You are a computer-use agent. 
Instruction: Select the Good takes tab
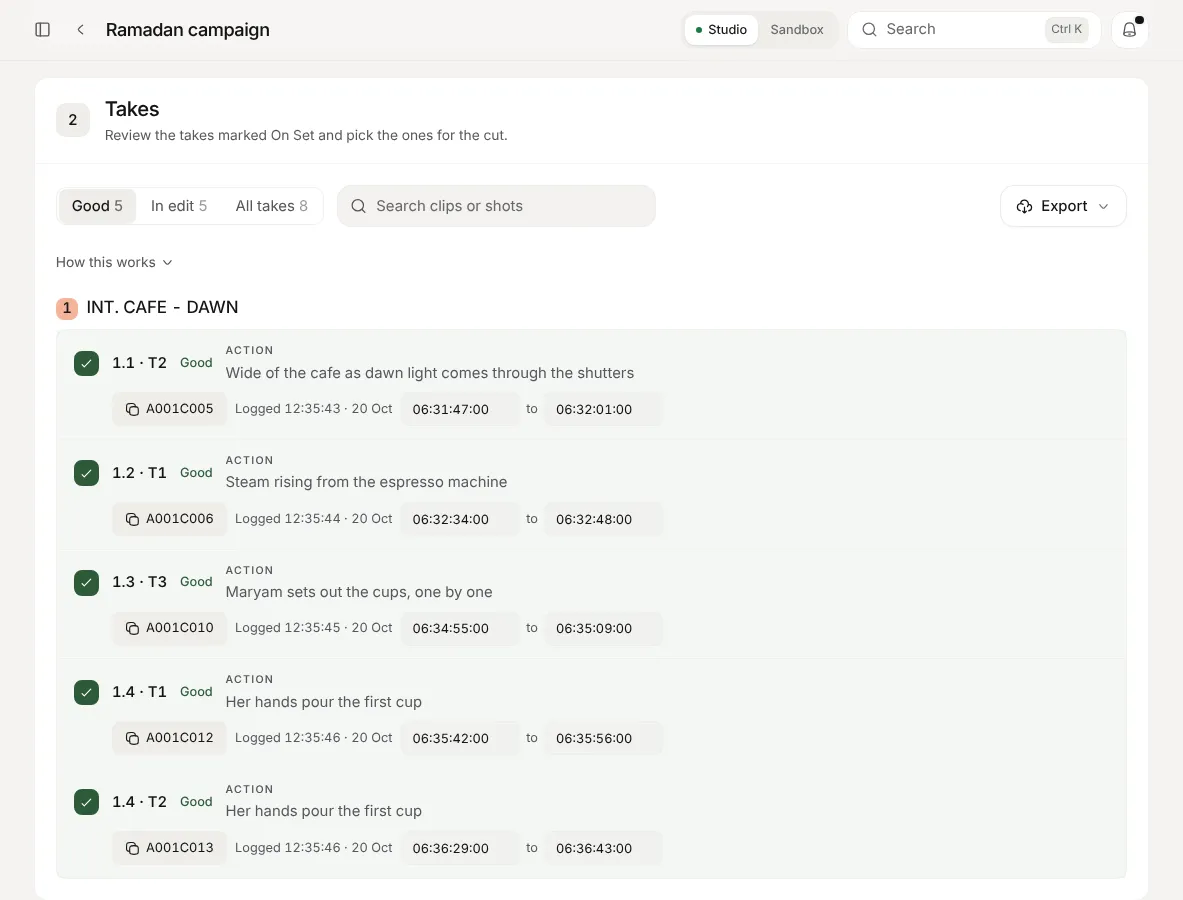click(97, 206)
